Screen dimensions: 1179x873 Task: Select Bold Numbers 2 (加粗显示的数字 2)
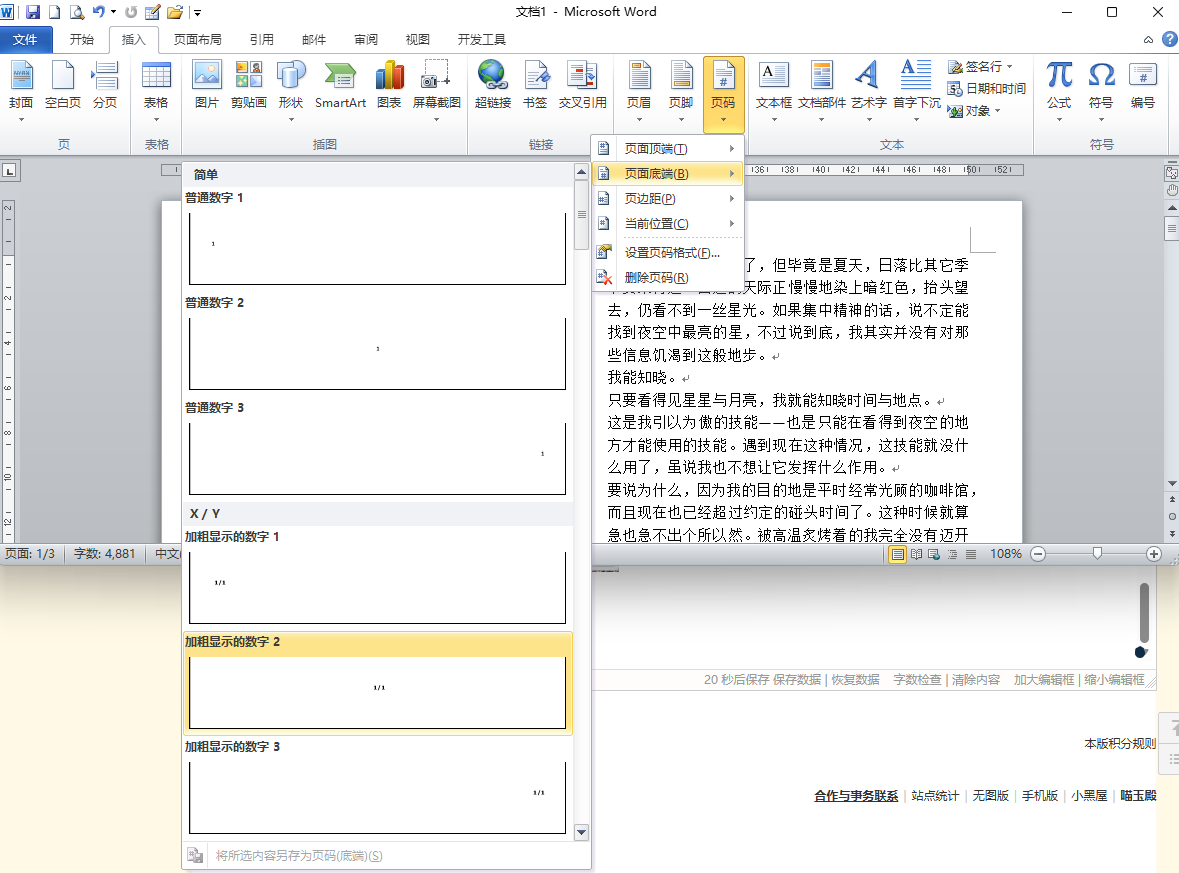(377, 683)
